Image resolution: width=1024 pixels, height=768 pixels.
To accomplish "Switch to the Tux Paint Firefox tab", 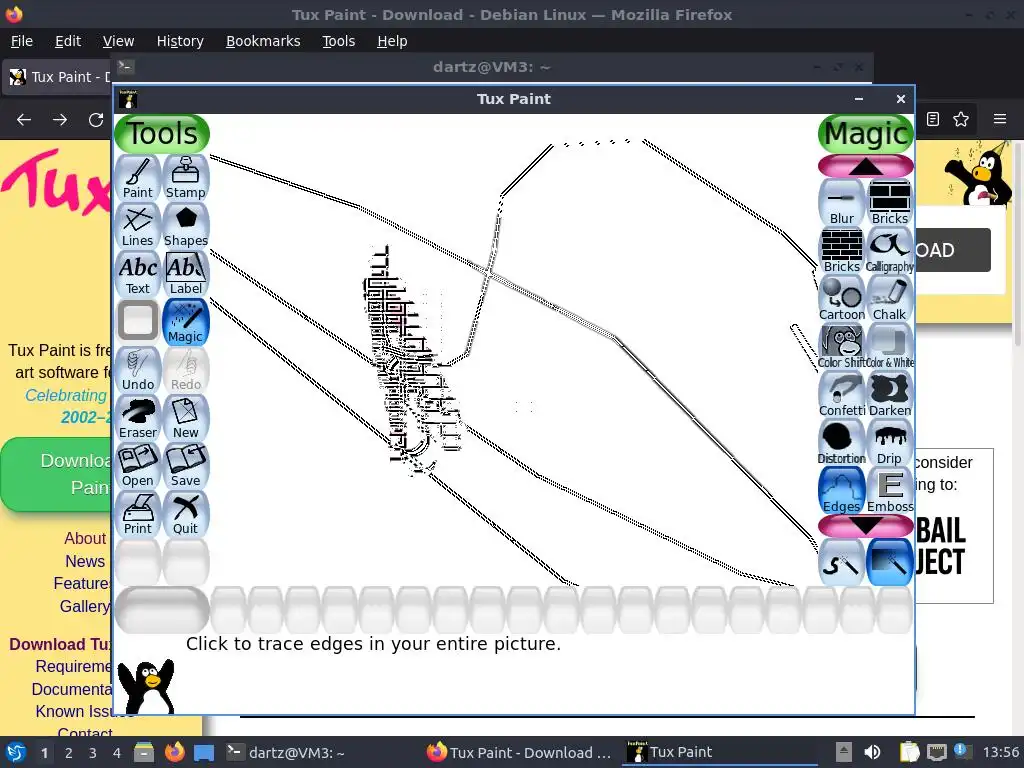I will (x=59, y=77).
